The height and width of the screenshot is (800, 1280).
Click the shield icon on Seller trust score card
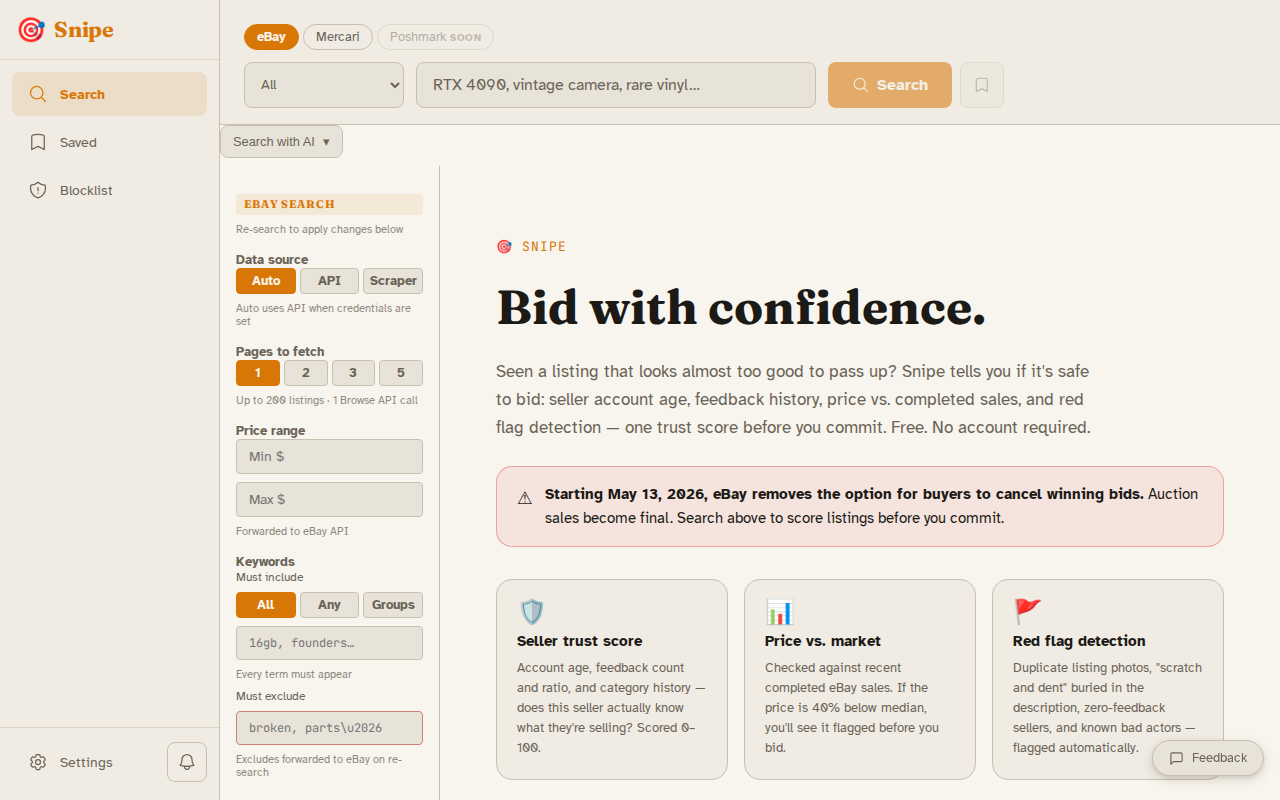pos(531,612)
